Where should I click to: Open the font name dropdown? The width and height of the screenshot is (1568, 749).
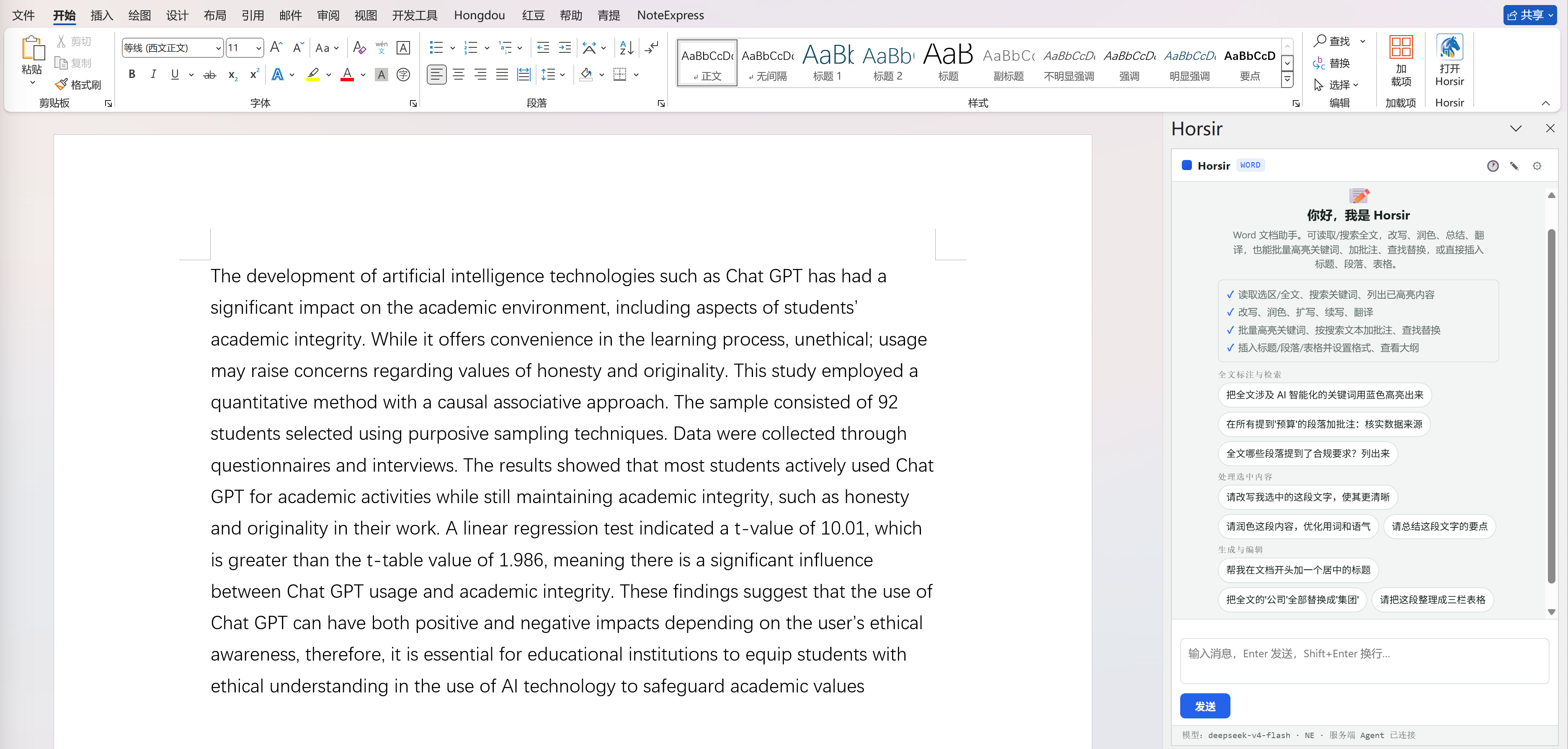pyautogui.click(x=218, y=47)
